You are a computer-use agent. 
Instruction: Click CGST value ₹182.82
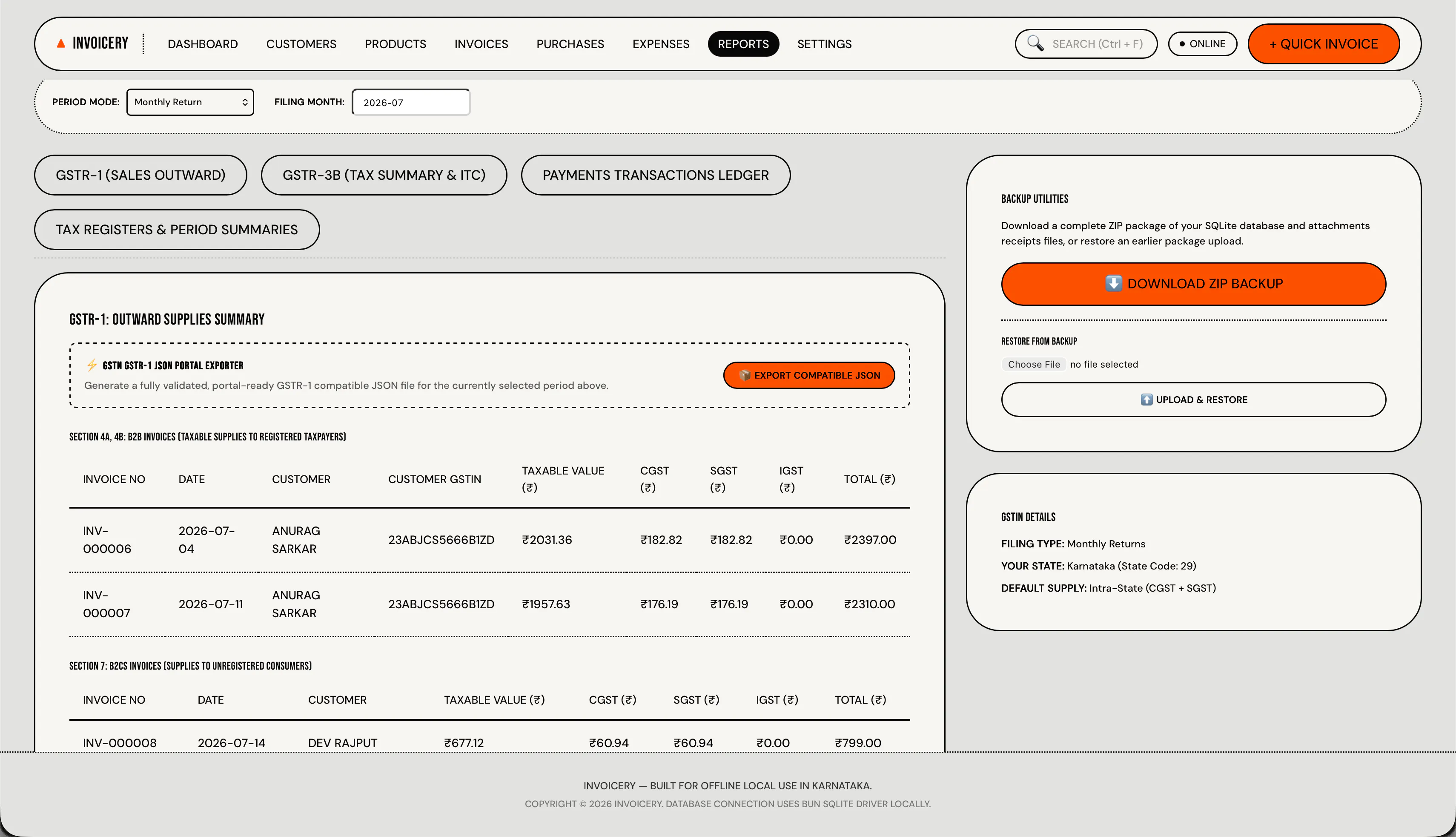(x=661, y=540)
